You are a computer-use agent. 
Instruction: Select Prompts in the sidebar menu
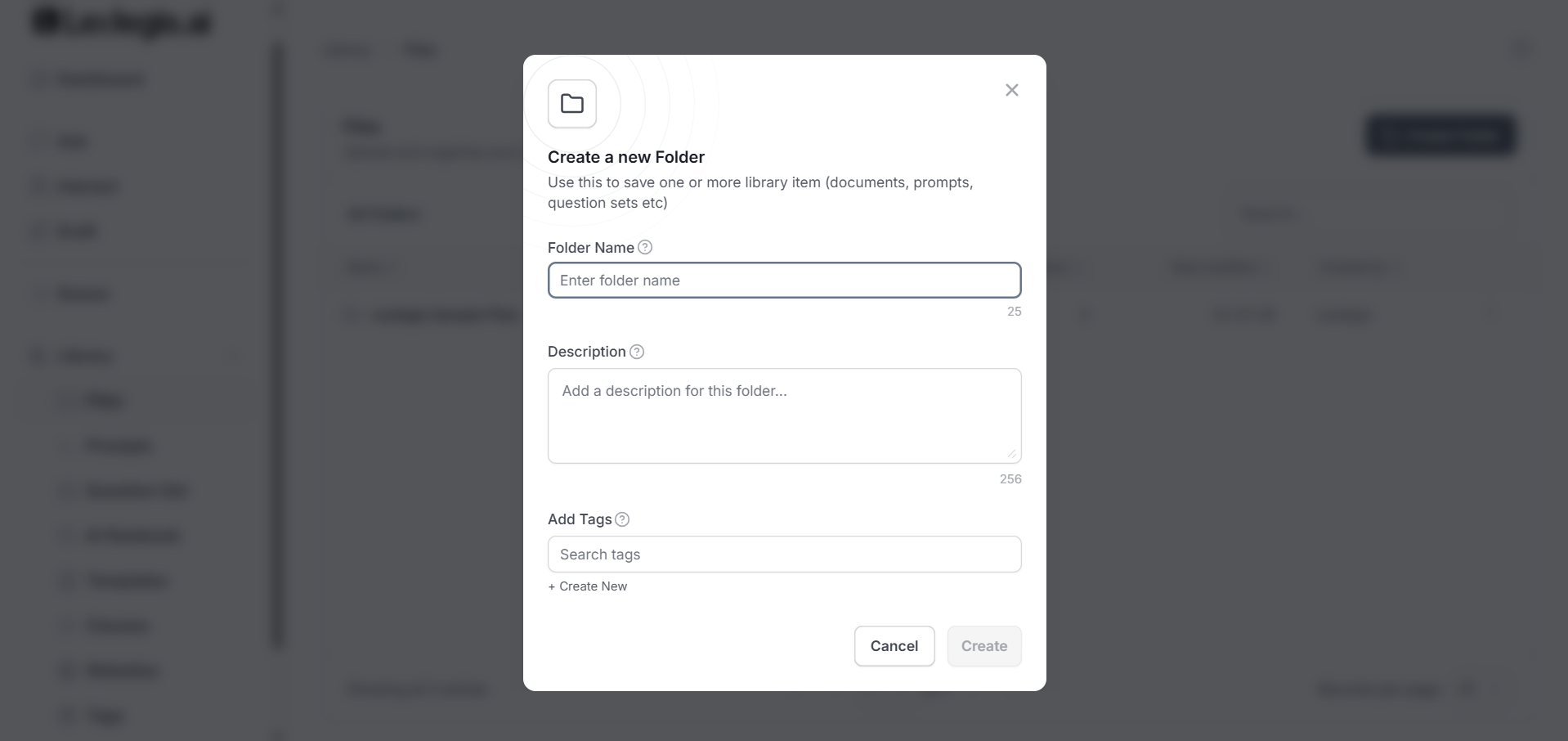pos(119,446)
